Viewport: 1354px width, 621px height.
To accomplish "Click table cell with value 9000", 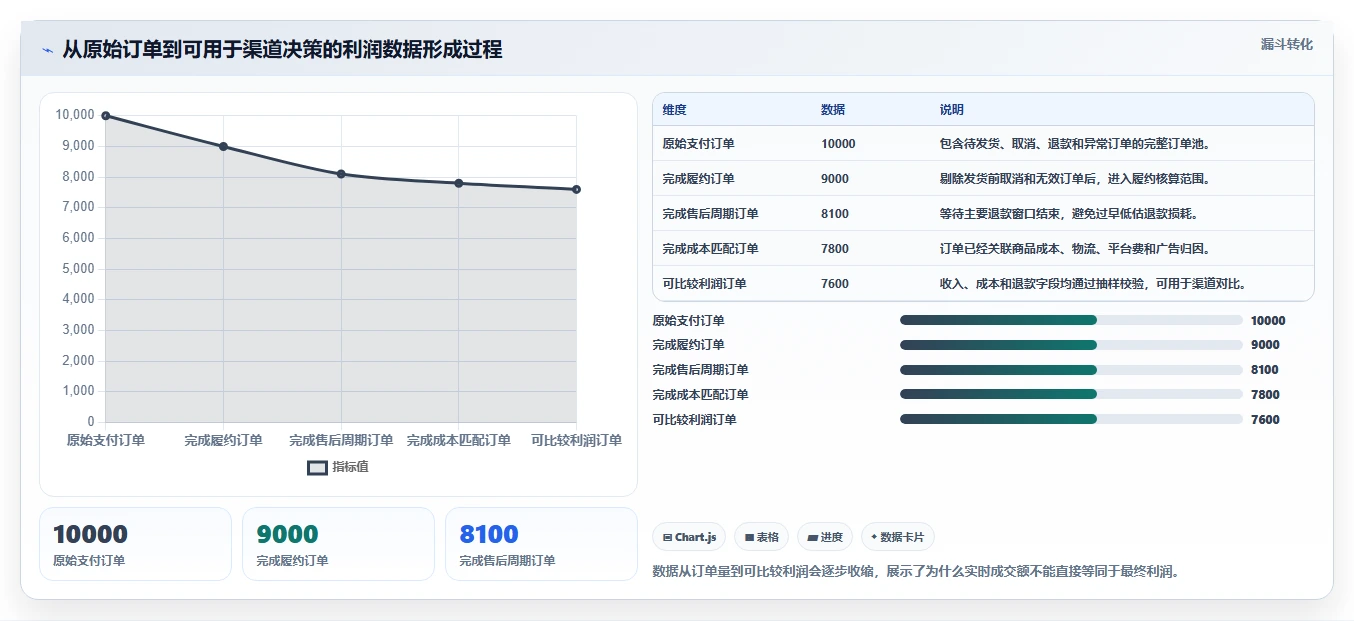I will coord(835,179).
